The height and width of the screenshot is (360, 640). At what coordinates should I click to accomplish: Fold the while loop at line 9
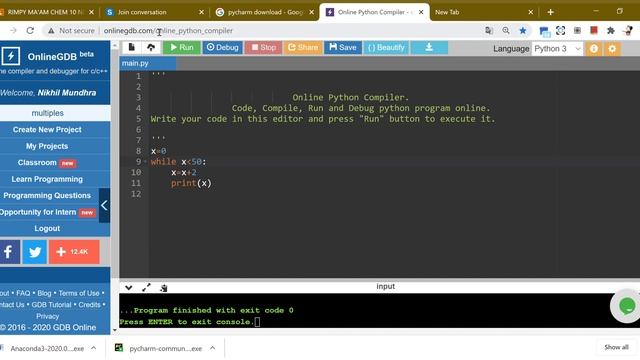tap(145, 162)
